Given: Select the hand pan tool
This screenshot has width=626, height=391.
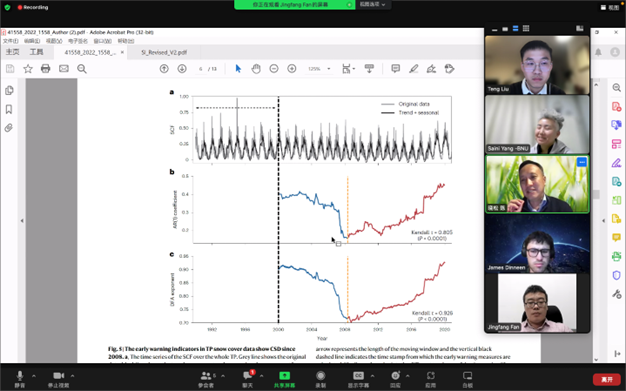Looking at the screenshot, I should 256,69.
